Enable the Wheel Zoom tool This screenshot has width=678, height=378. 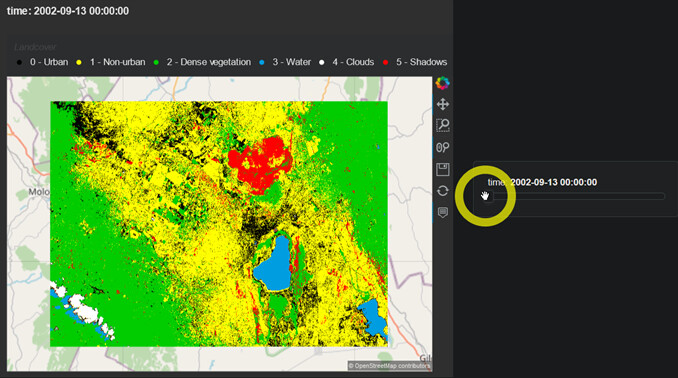(x=442, y=147)
